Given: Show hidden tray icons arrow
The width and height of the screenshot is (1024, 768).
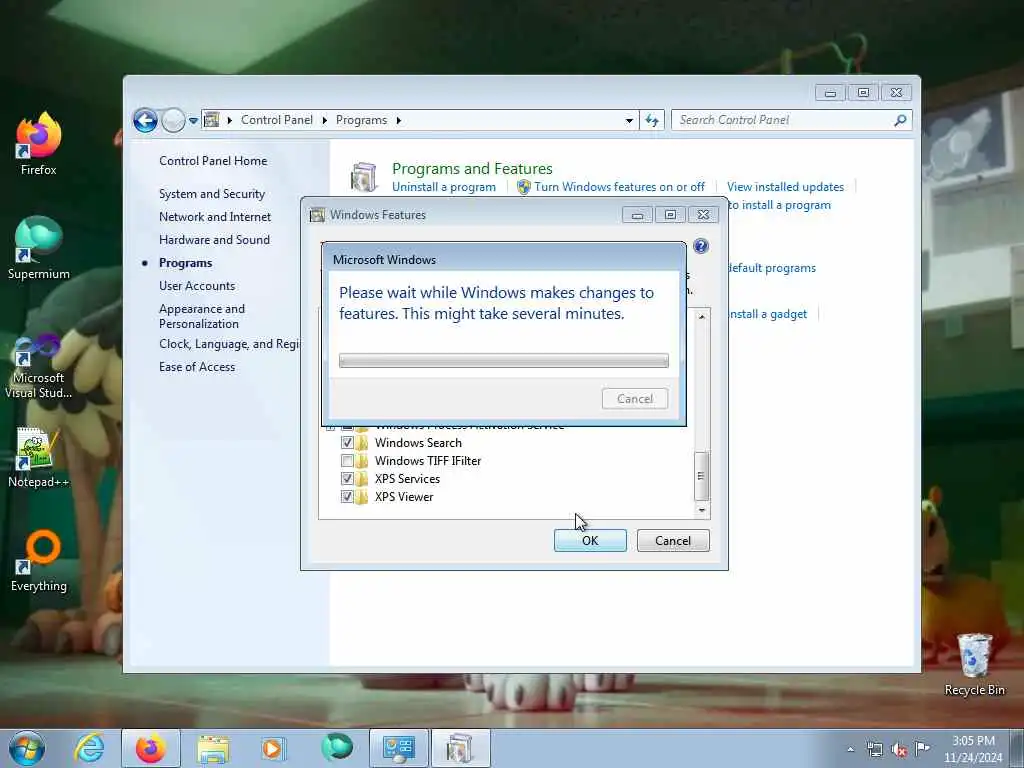Looking at the screenshot, I should [850, 749].
